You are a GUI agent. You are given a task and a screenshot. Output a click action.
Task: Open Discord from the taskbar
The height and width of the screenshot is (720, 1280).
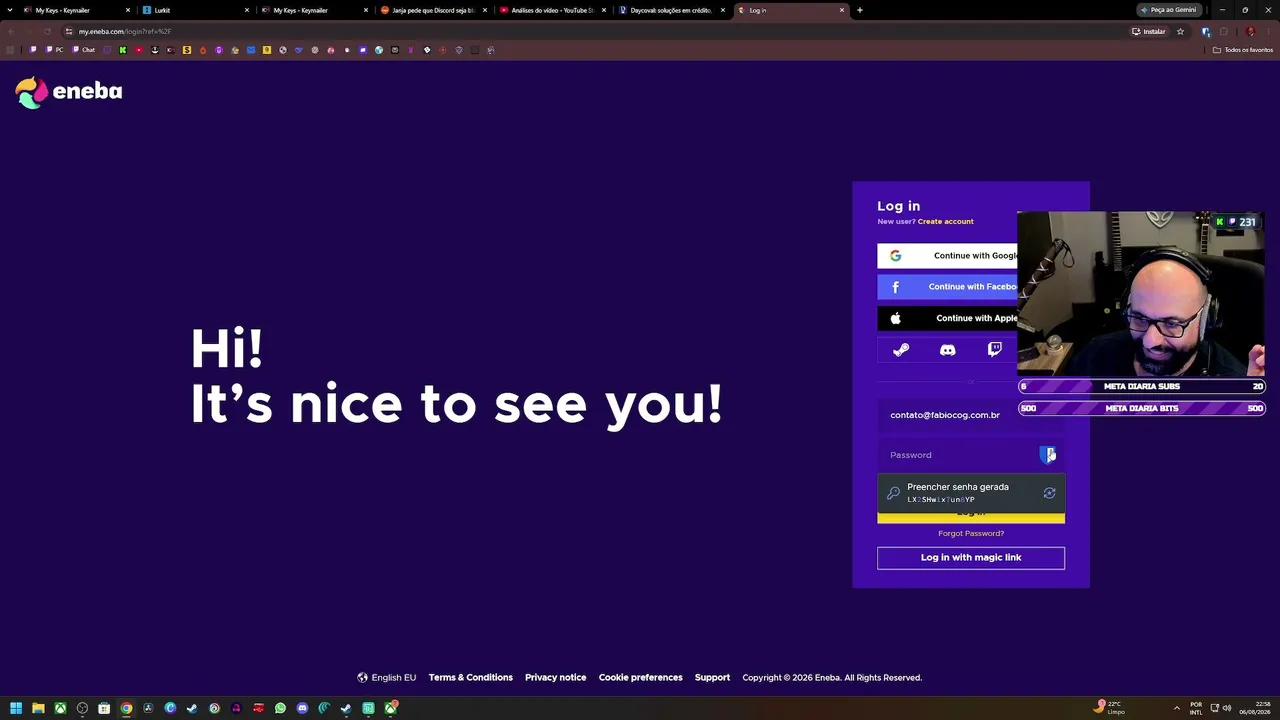pyautogui.click(x=302, y=708)
